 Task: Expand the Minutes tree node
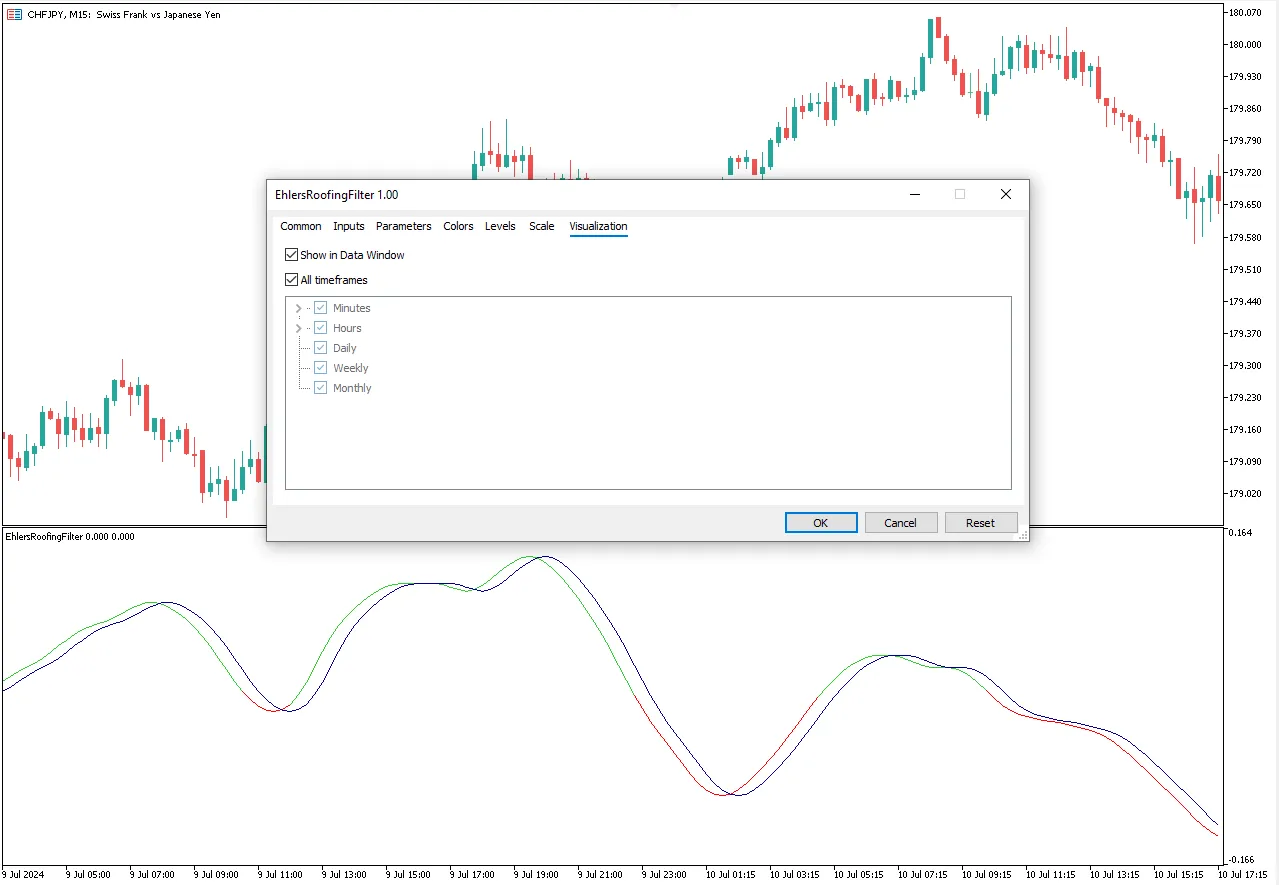pyautogui.click(x=298, y=308)
